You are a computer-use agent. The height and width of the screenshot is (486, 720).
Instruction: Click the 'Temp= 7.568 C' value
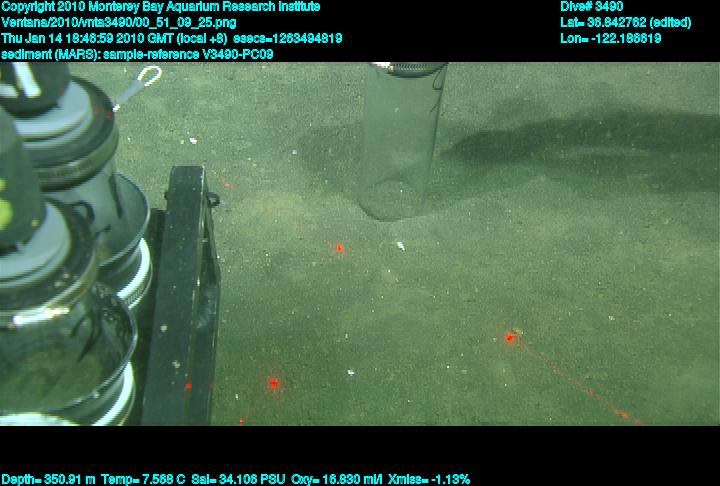tap(143, 480)
